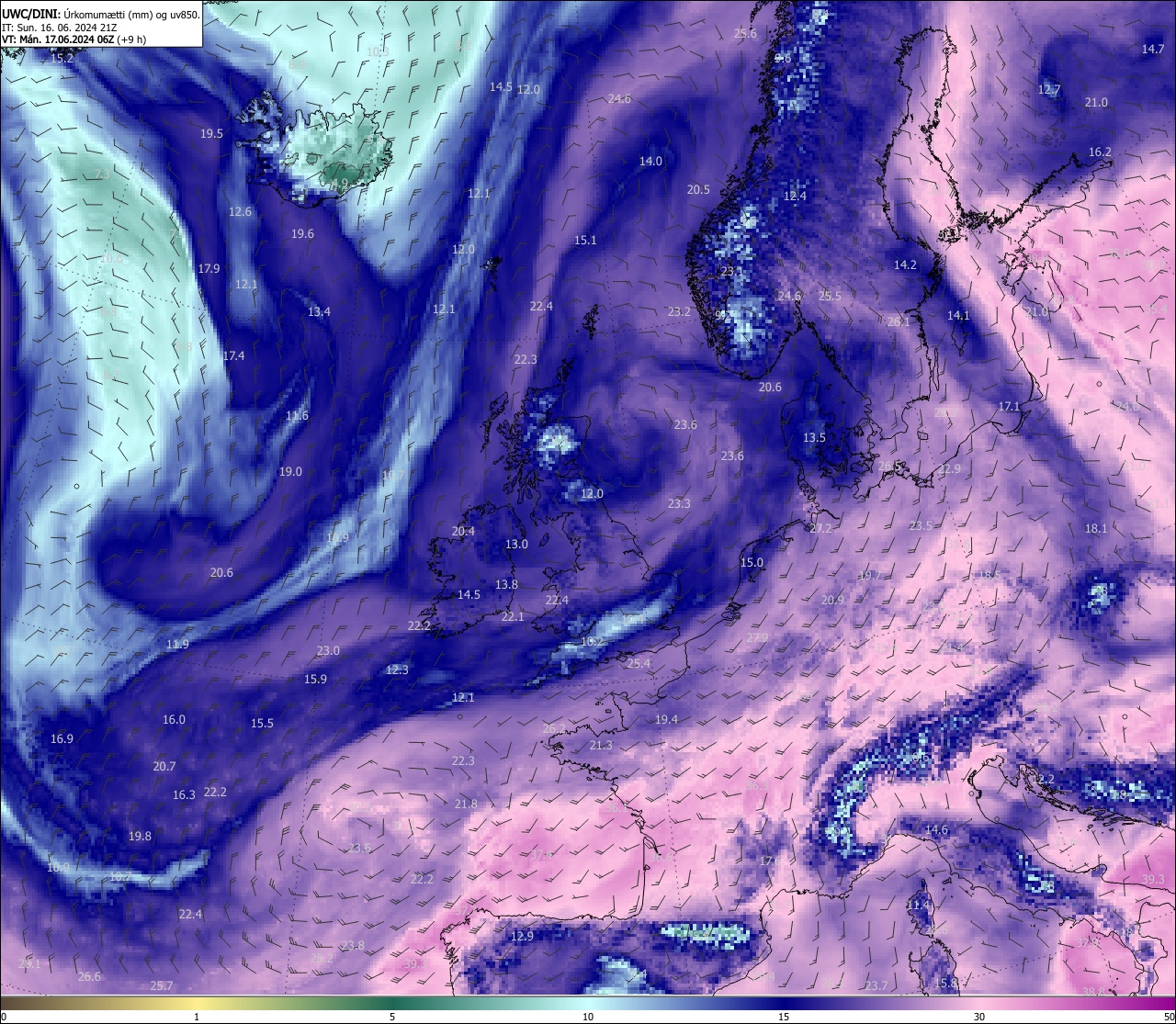The image size is (1176, 1024).
Task: Click the 10 label on the color scale
Action: pos(588,1017)
